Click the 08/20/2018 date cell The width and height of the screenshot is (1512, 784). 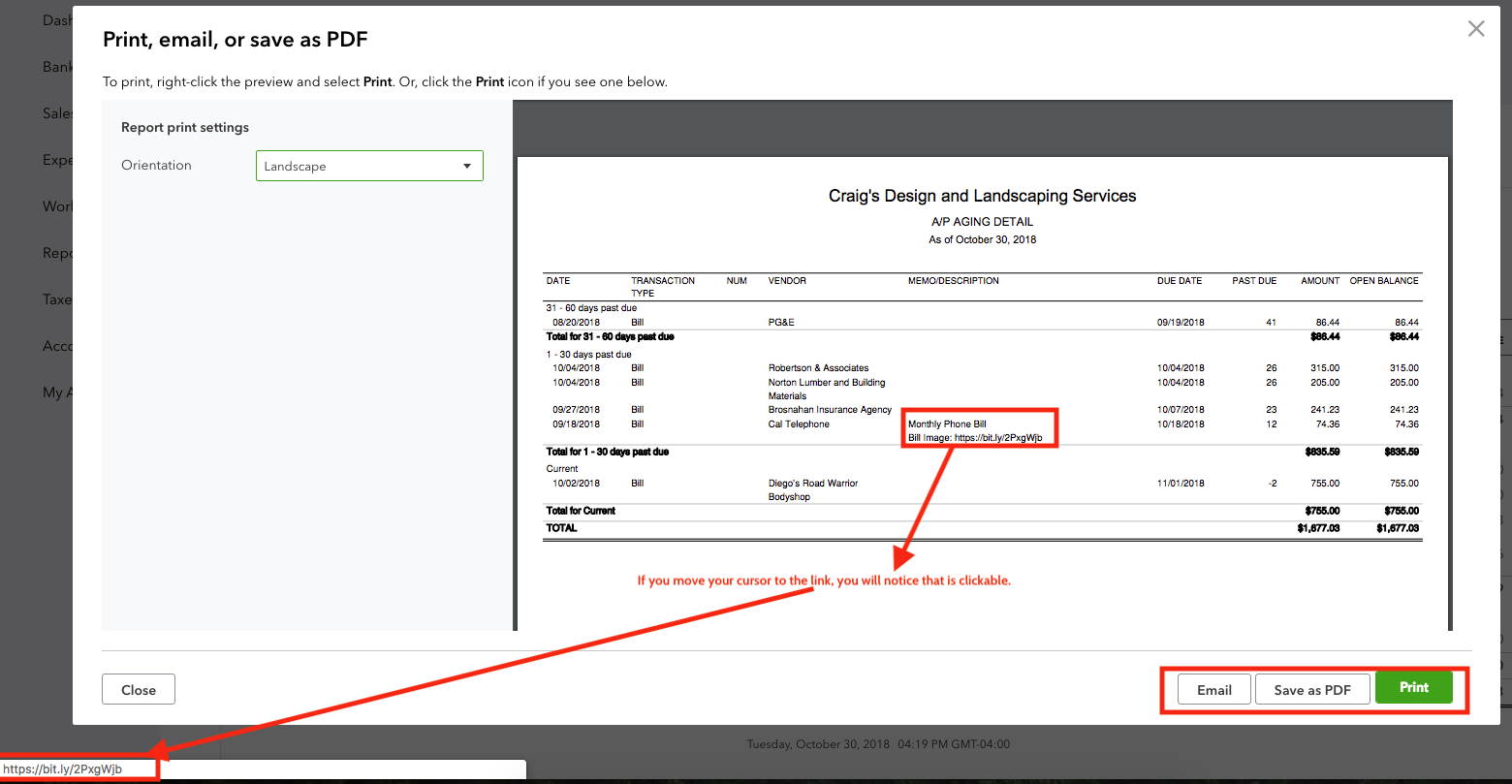tap(576, 322)
